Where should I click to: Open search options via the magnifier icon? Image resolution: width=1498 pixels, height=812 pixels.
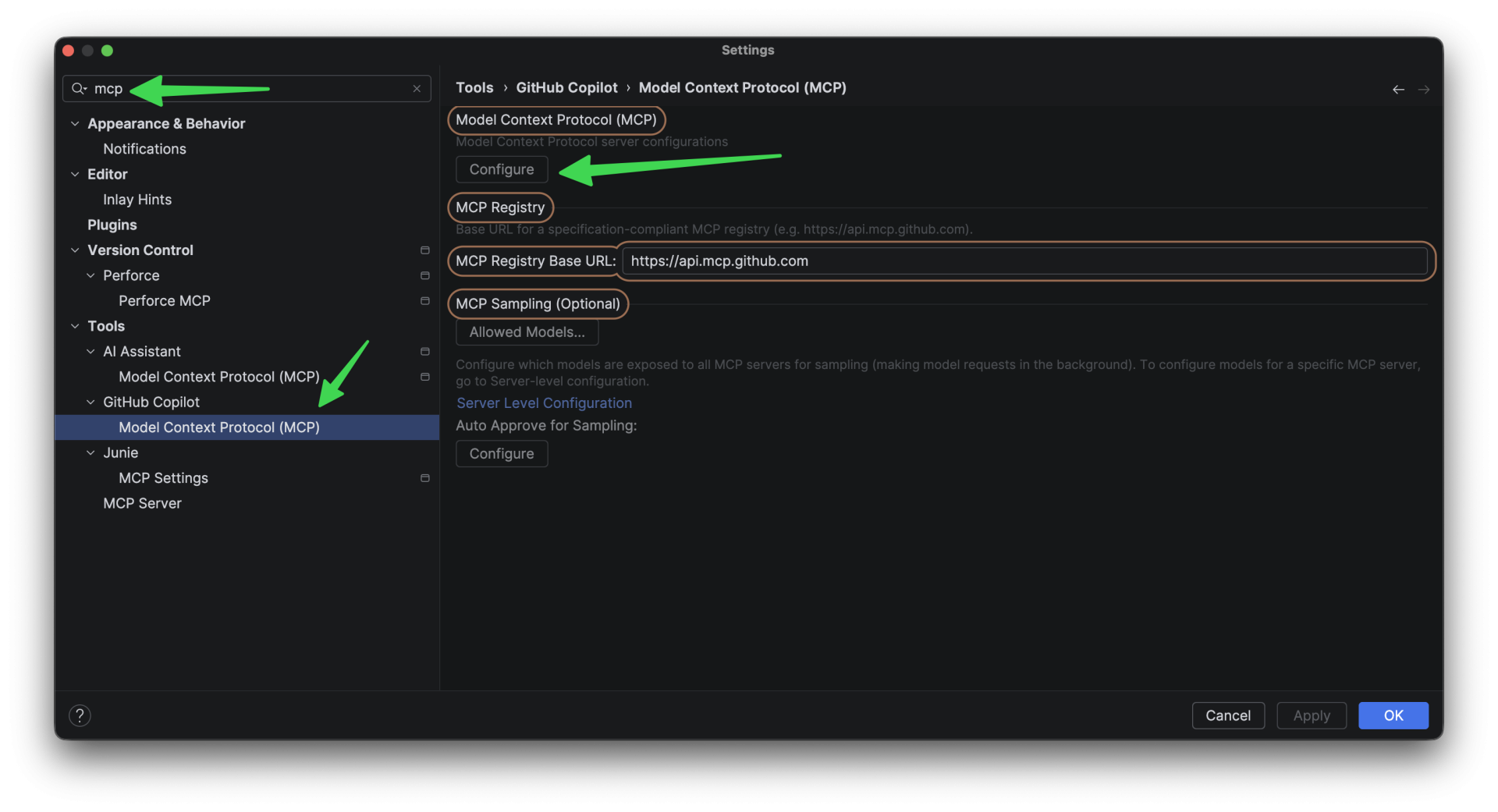(x=77, y=88)
